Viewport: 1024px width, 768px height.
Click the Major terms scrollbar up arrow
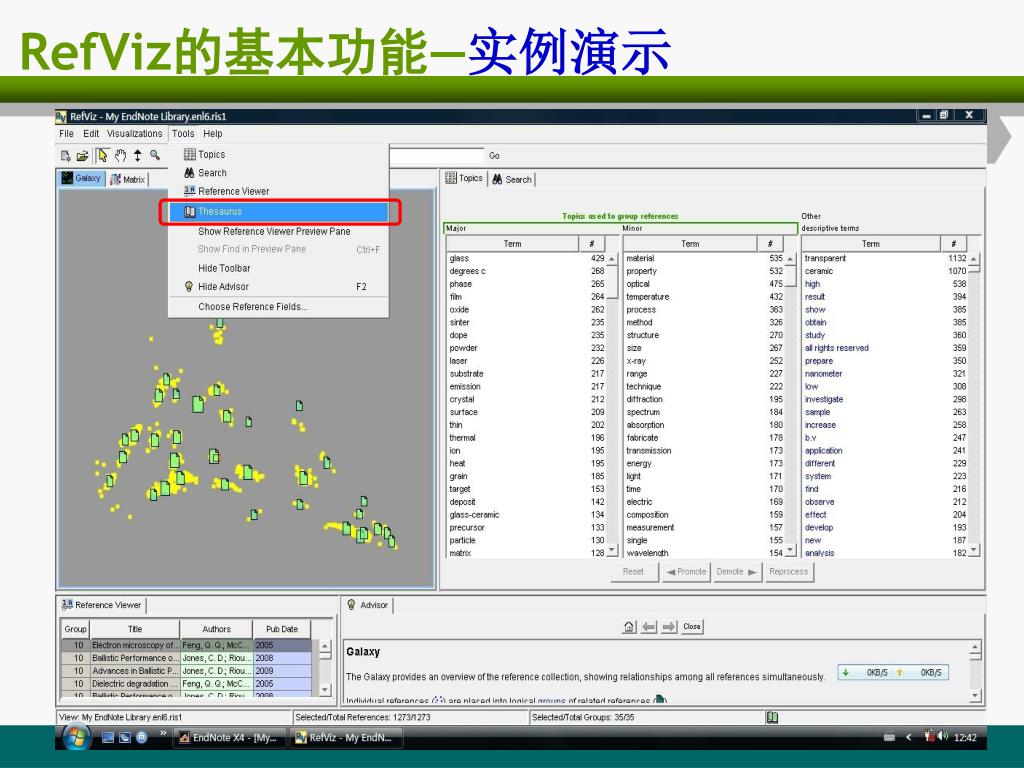pos(612,259)
